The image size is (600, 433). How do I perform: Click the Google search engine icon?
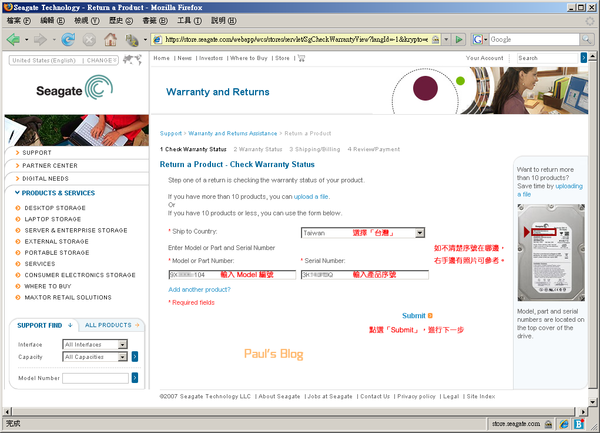[477, 39]
